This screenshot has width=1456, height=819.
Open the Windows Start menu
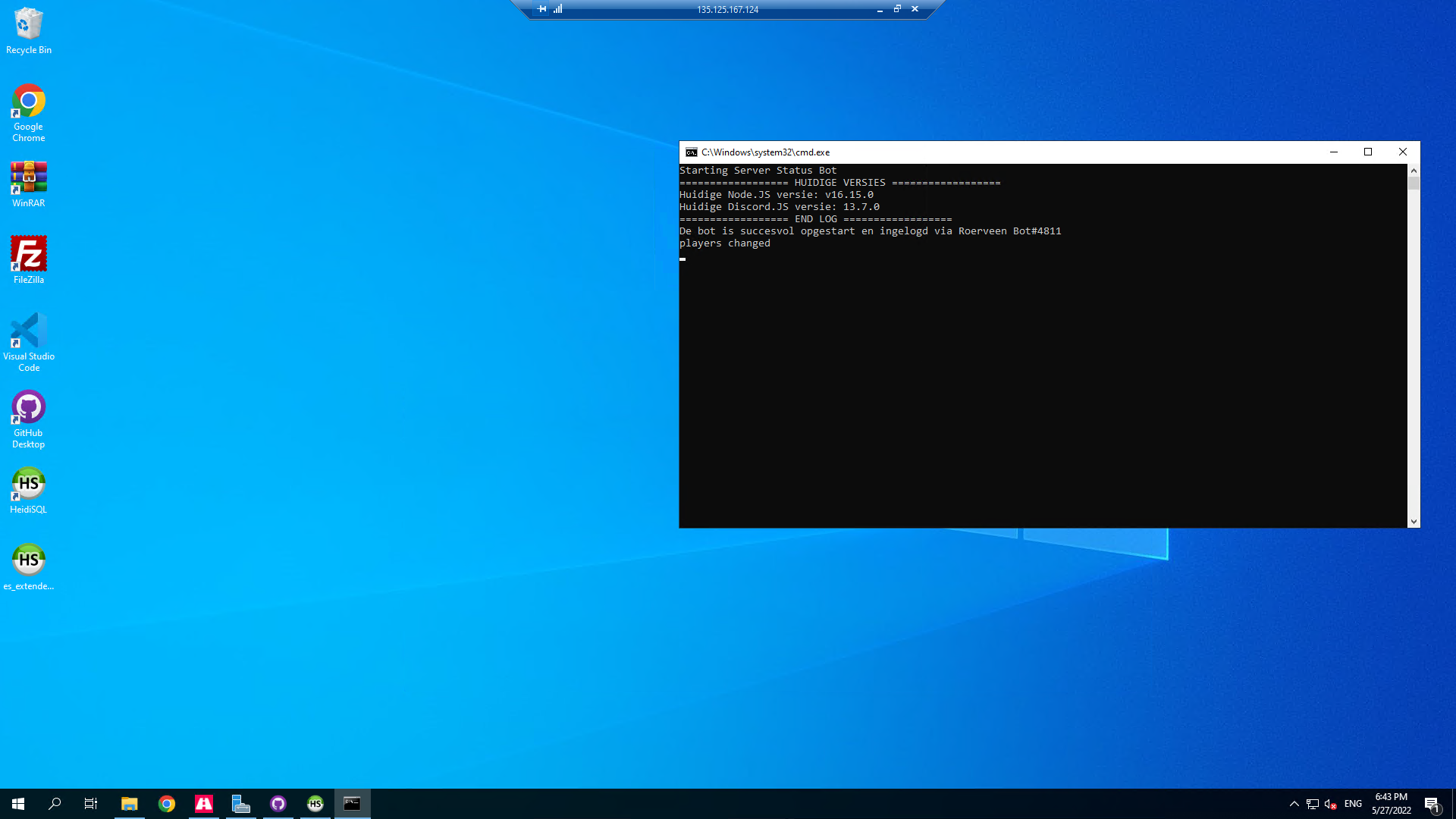click(18, 804)
